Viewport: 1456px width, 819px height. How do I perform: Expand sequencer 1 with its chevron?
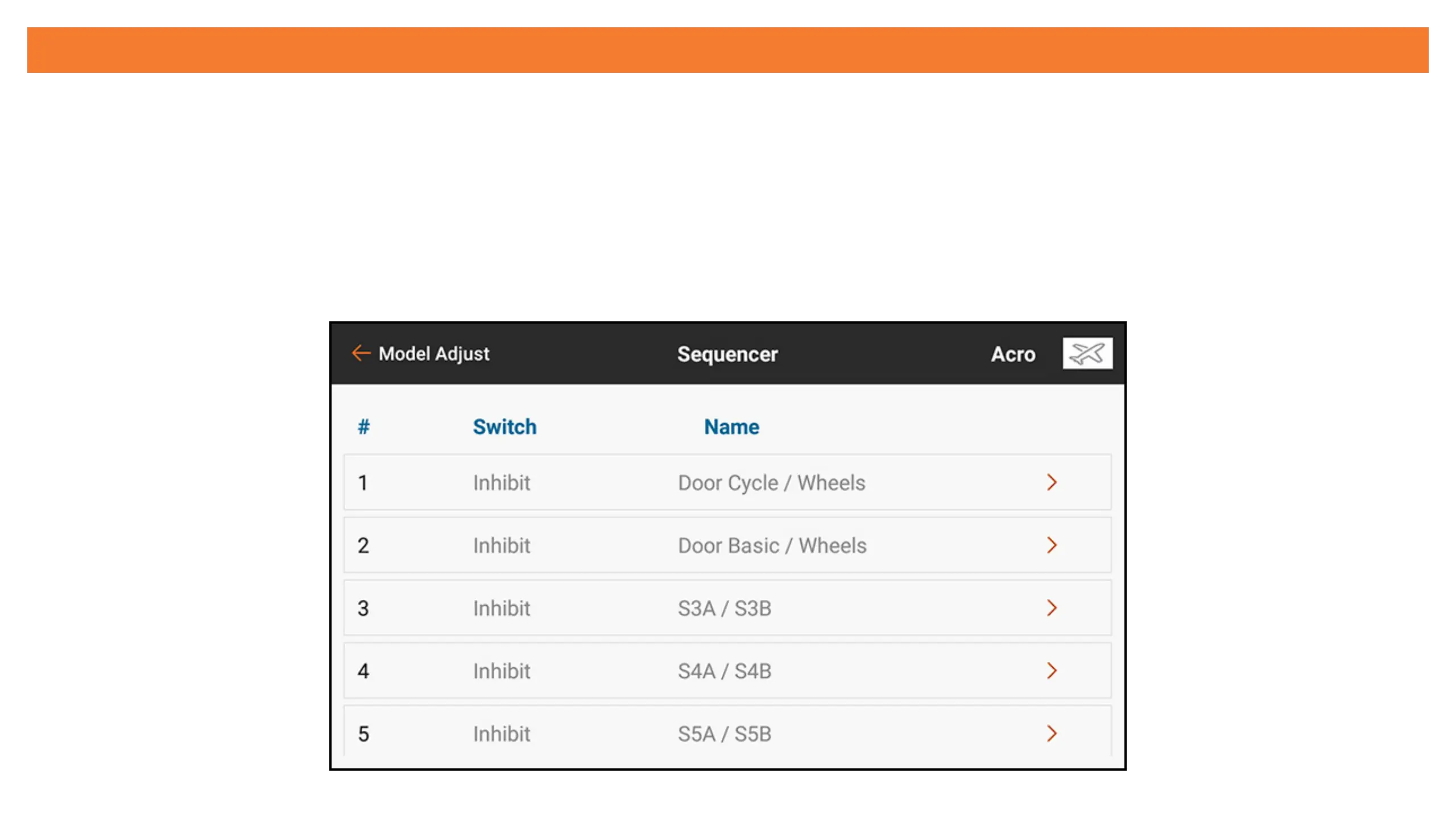coord(1052,482)
